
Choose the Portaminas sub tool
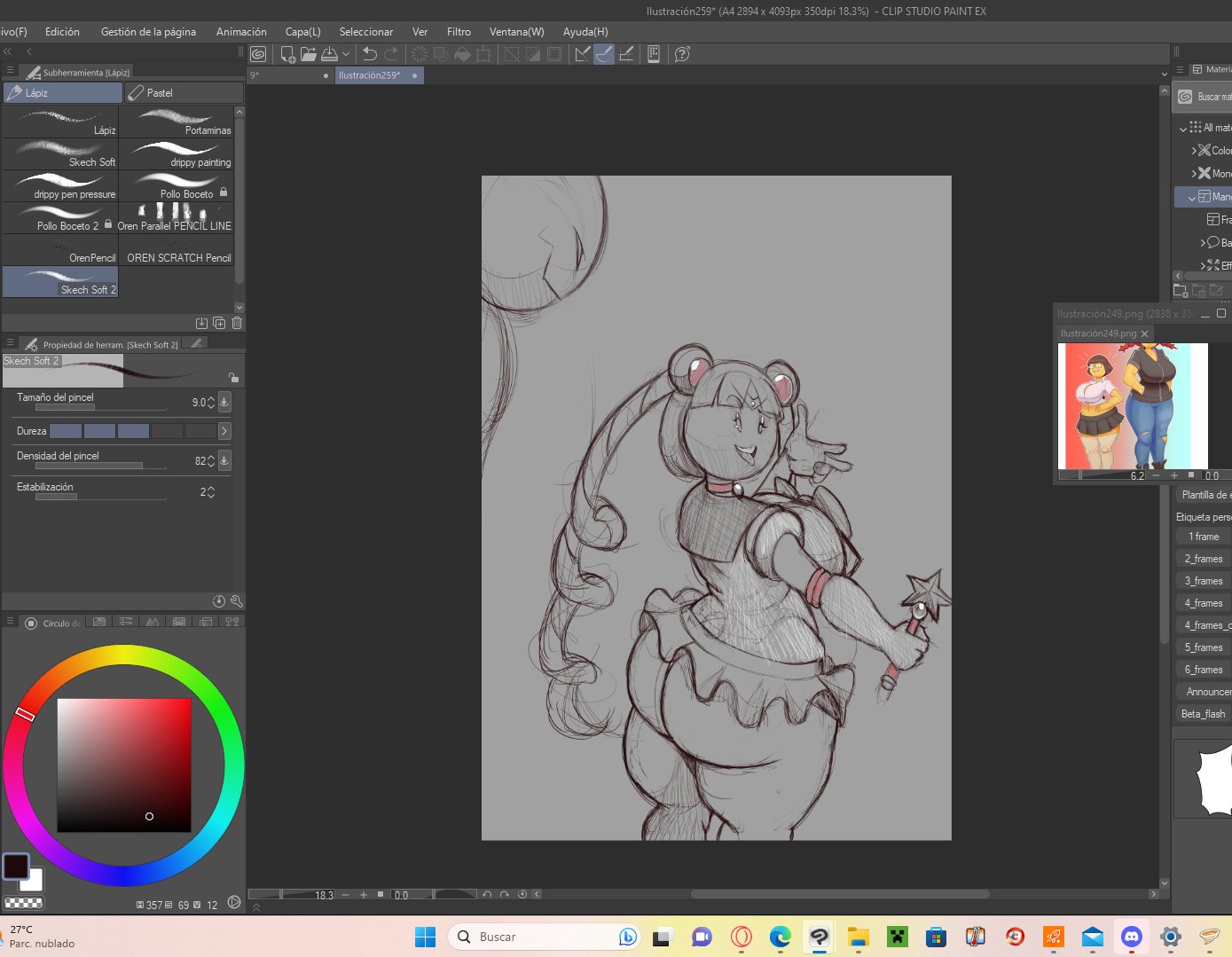point(176,122)
